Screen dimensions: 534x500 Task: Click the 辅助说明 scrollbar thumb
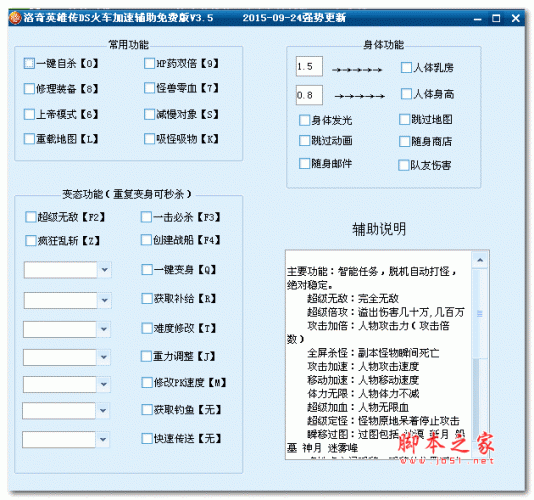click(x=480, y=314)
